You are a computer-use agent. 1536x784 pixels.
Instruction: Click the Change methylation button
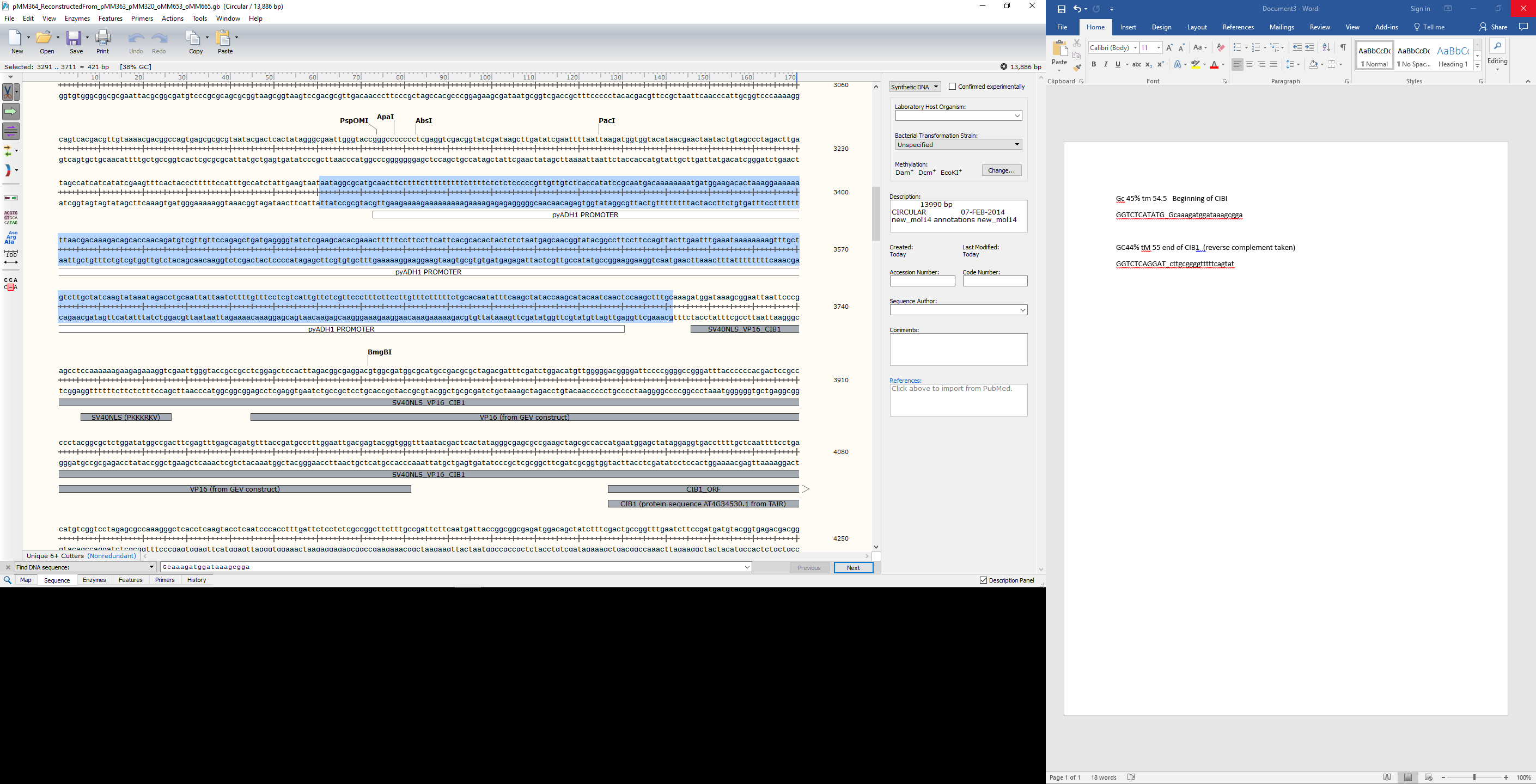click(x=1001, y=170)
